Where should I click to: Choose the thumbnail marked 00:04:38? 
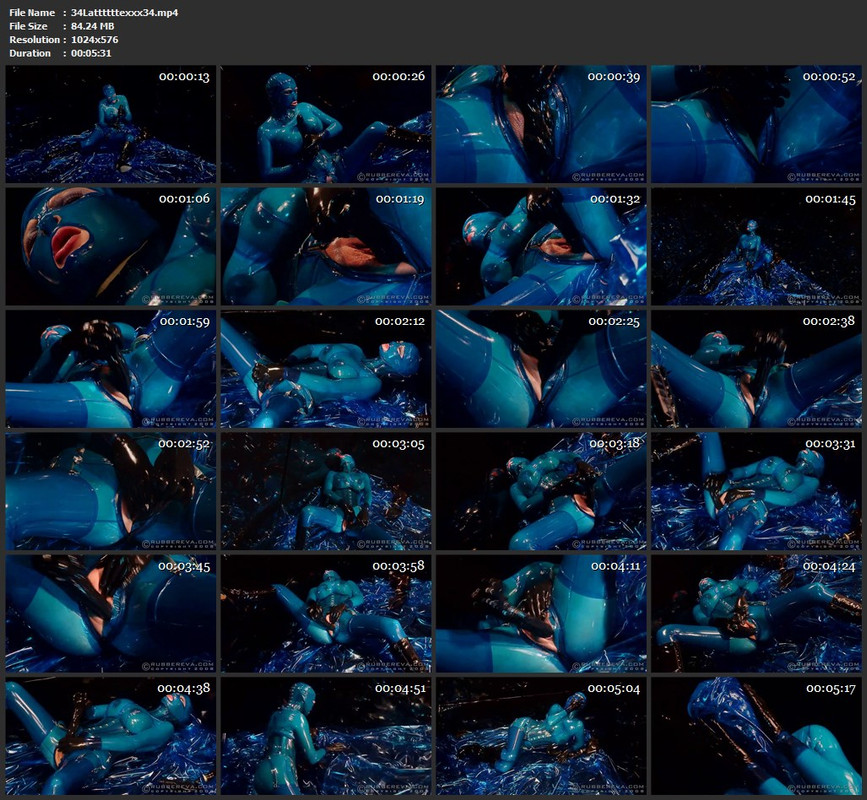tap(111, 736)
